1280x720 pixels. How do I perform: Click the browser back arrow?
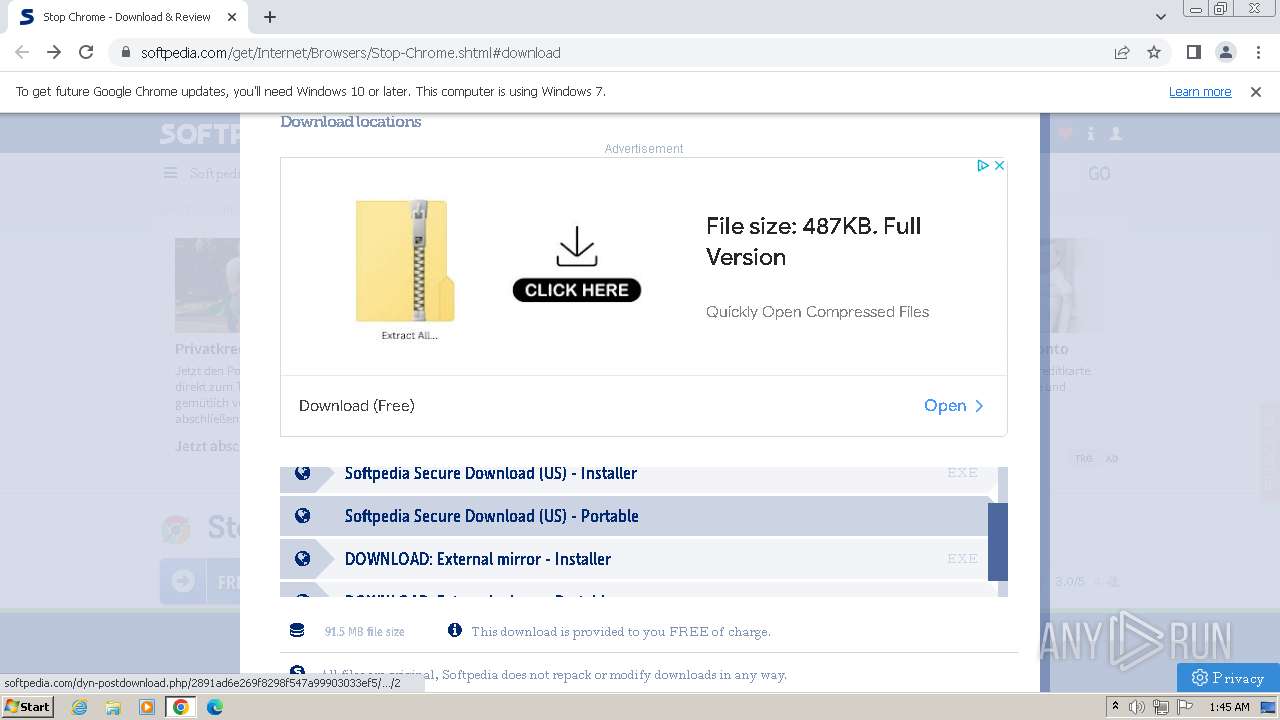[x=22, y=52]
